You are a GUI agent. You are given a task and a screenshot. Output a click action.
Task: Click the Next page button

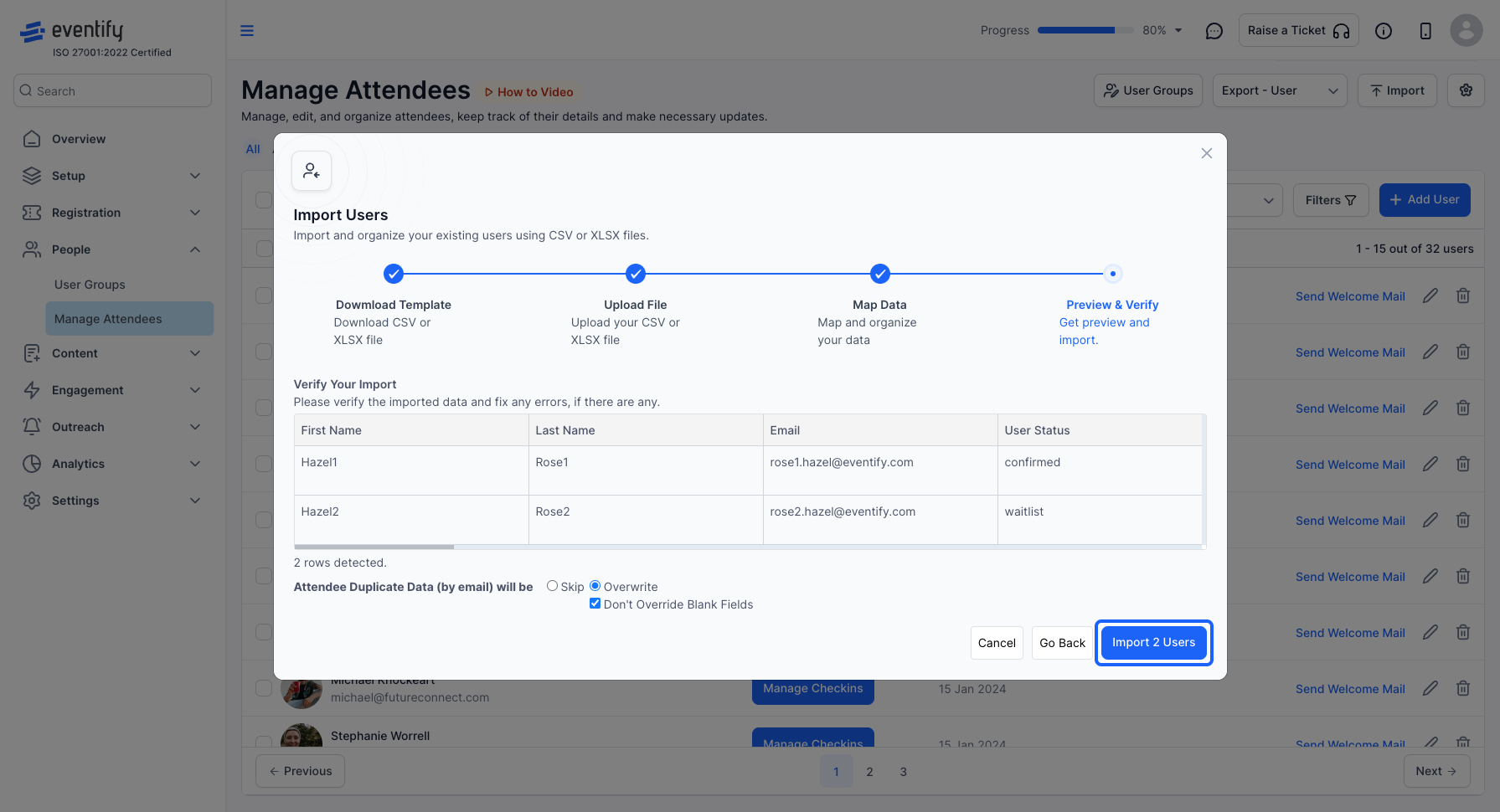1436,771
